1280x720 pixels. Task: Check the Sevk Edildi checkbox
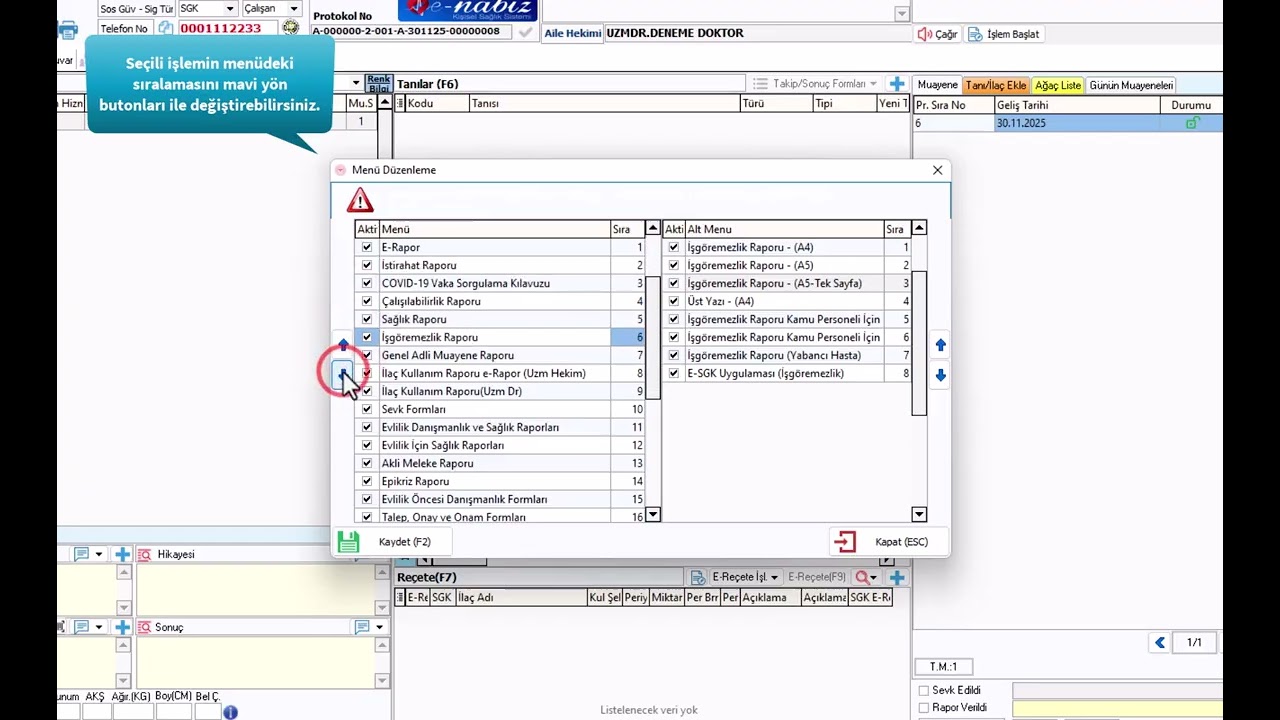click(x=923, y=690)
